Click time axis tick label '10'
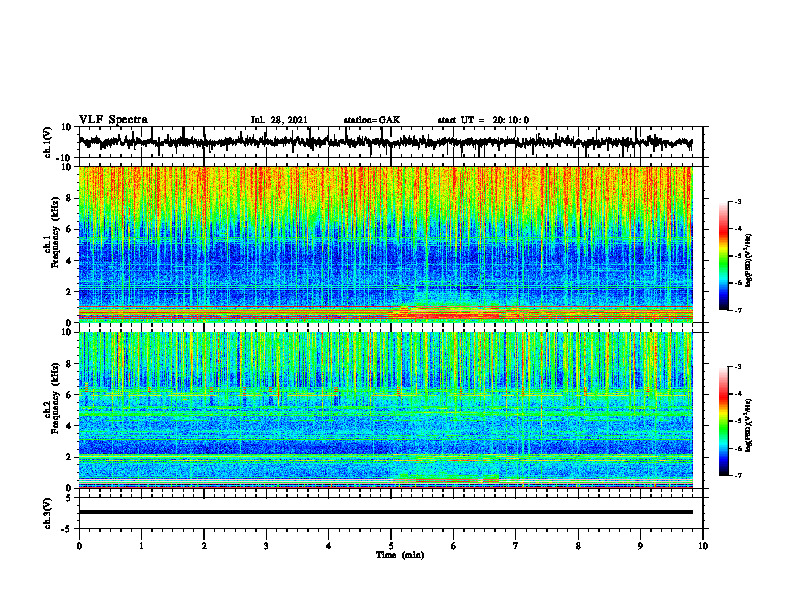Screen dimensions: 792x612 (x=703, y=546)
